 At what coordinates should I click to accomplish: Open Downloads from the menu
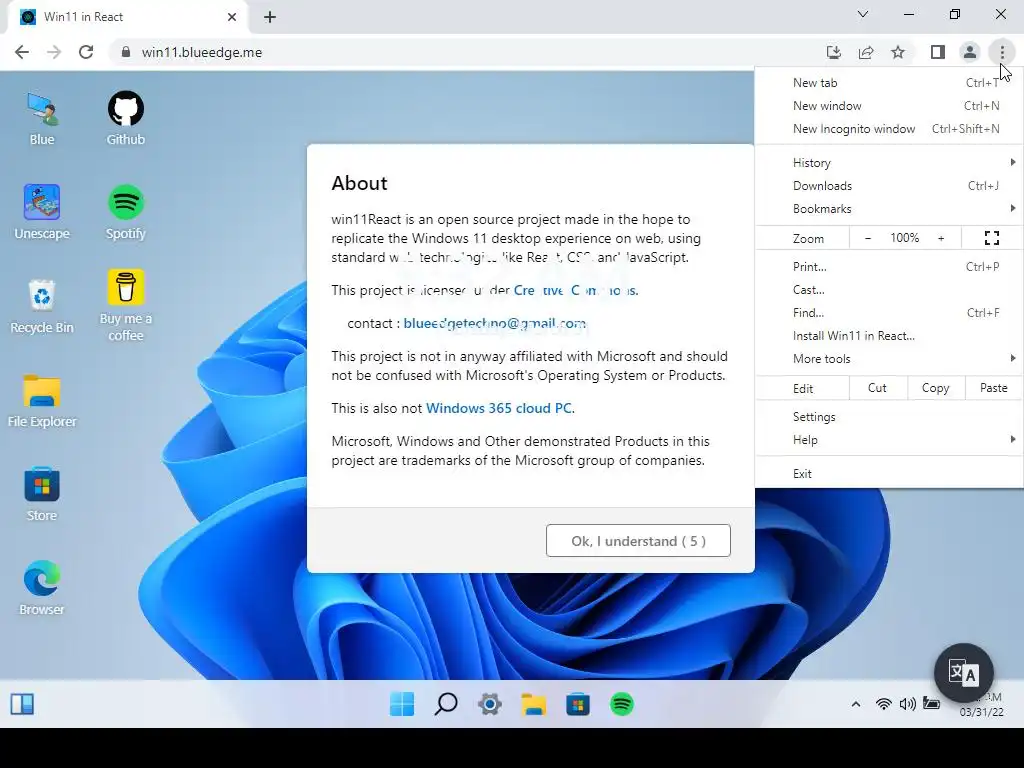click(x=889, y=186)
